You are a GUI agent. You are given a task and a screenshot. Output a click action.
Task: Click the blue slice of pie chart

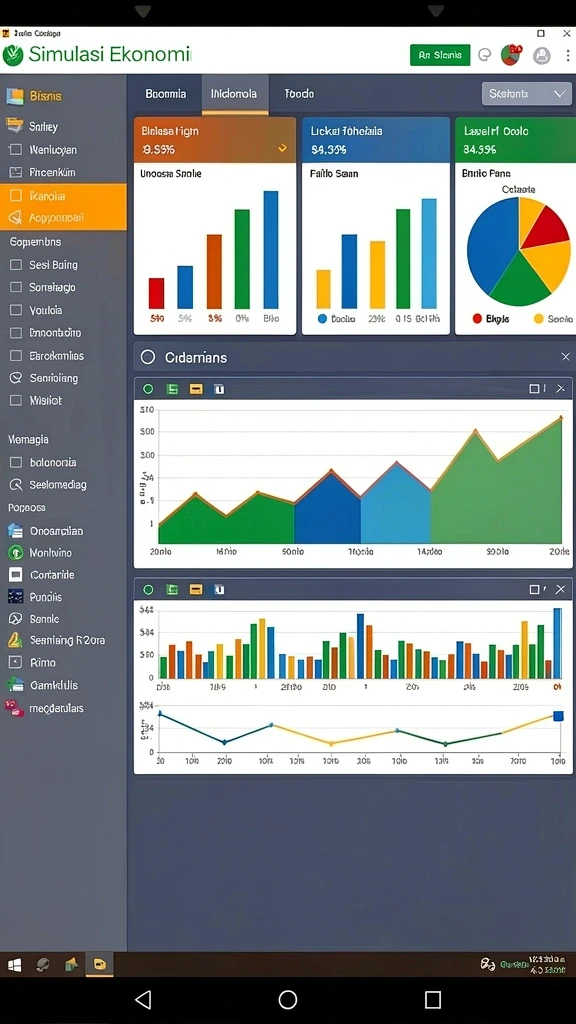click(x=490, y=242)
